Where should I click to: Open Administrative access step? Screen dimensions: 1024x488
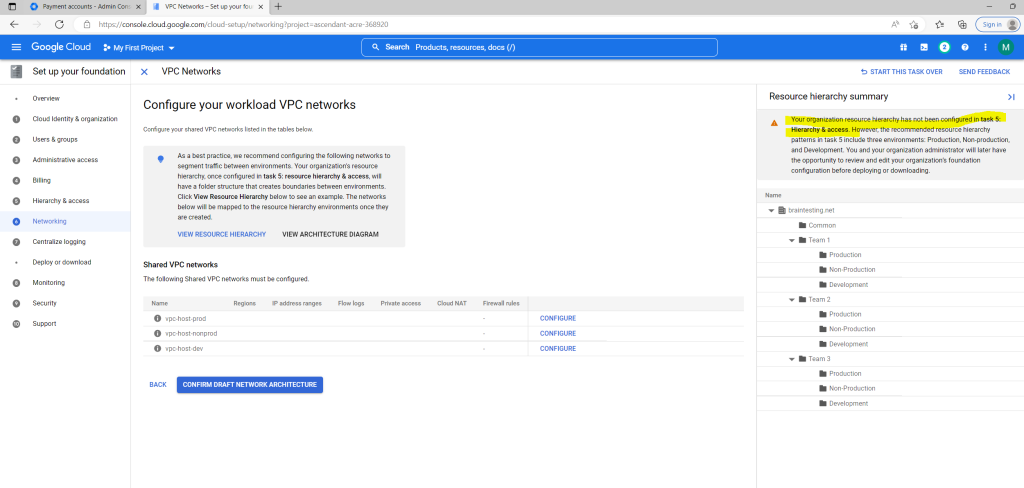point(65,159)
